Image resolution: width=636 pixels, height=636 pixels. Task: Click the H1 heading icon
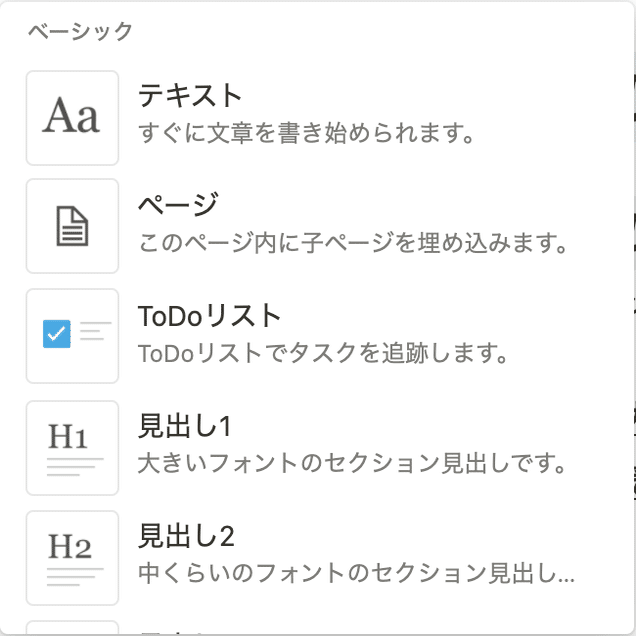[72, 447]
